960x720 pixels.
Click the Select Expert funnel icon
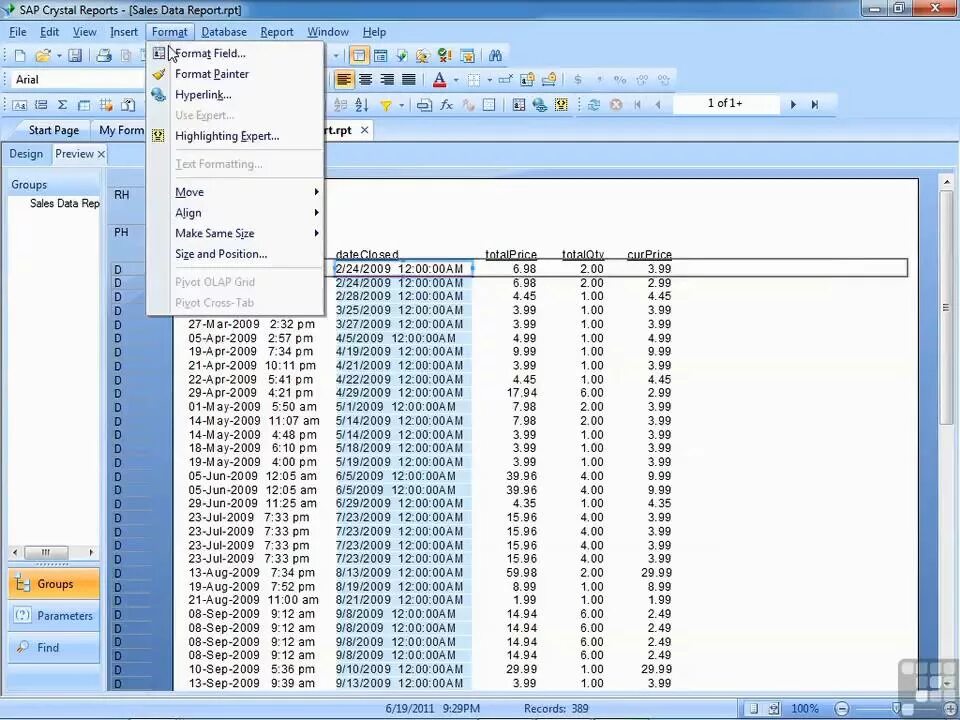tap(386, 105)
